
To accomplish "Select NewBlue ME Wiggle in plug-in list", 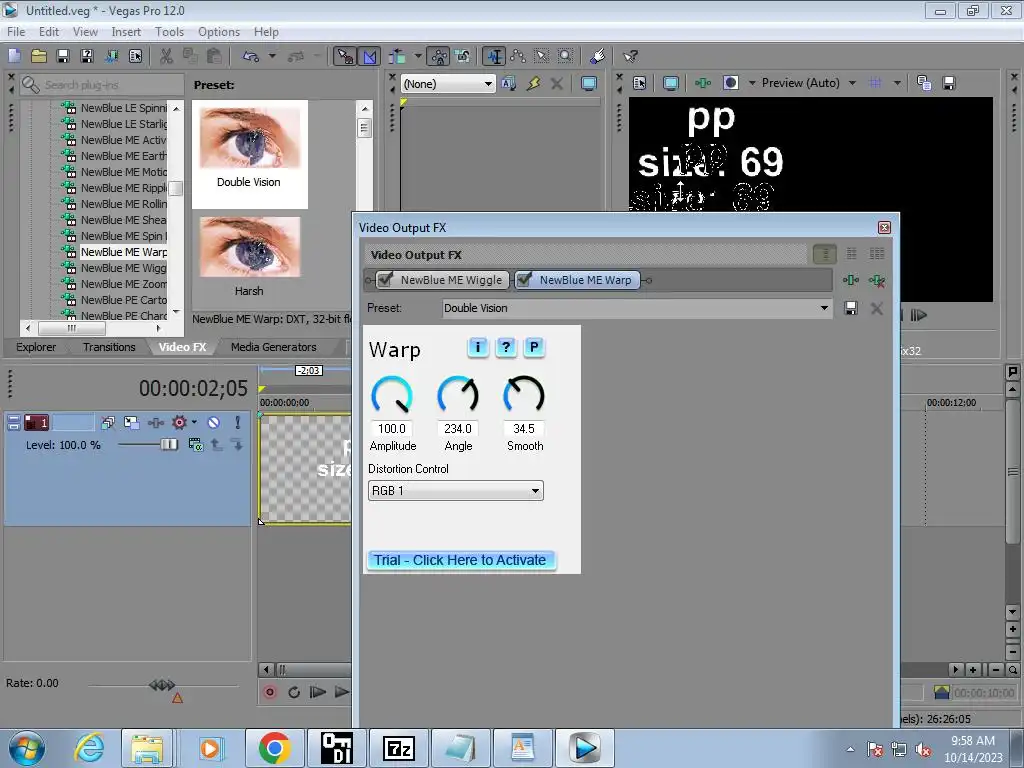I will 123,268.
